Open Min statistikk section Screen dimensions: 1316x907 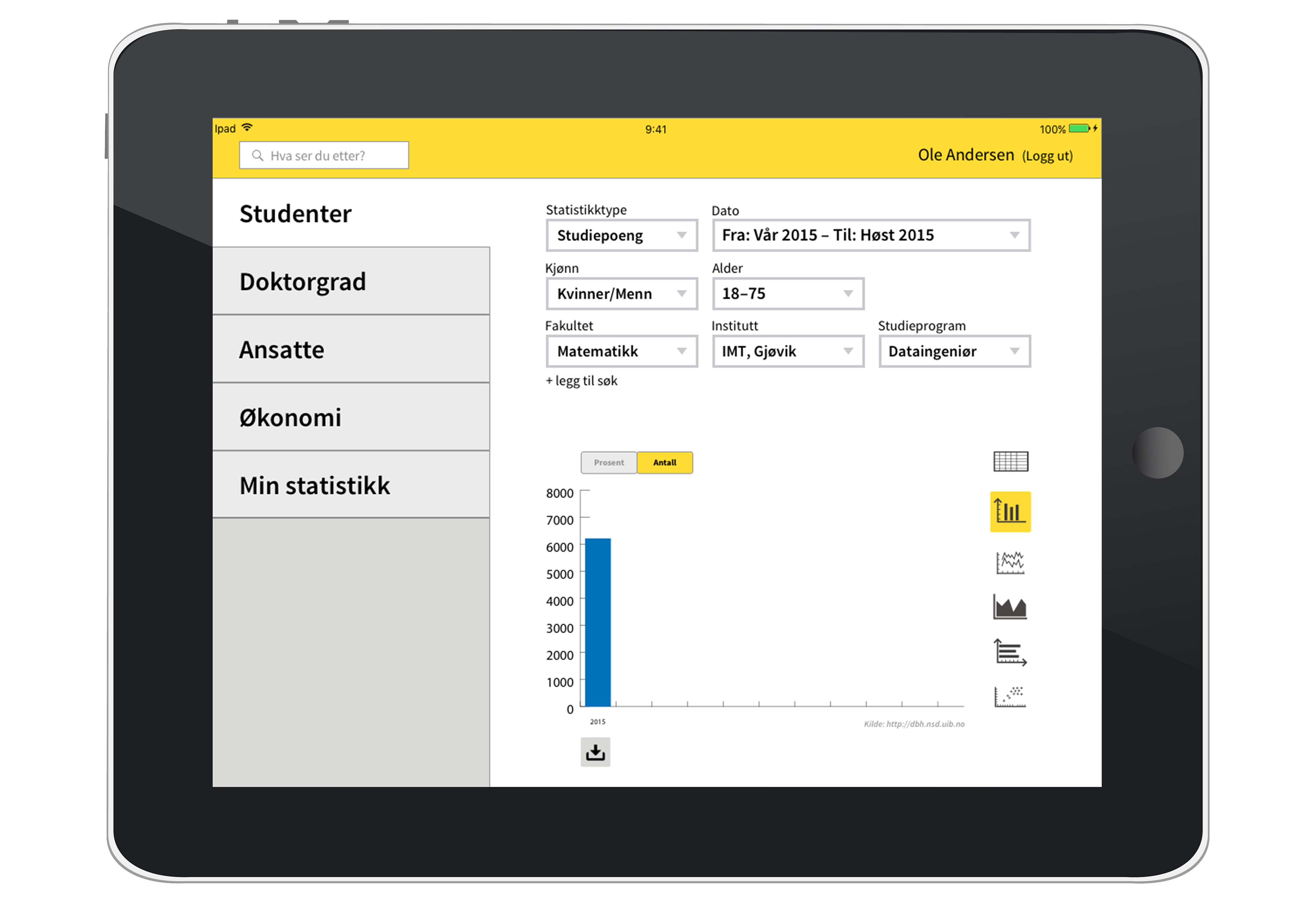click(x=351, y=485)
